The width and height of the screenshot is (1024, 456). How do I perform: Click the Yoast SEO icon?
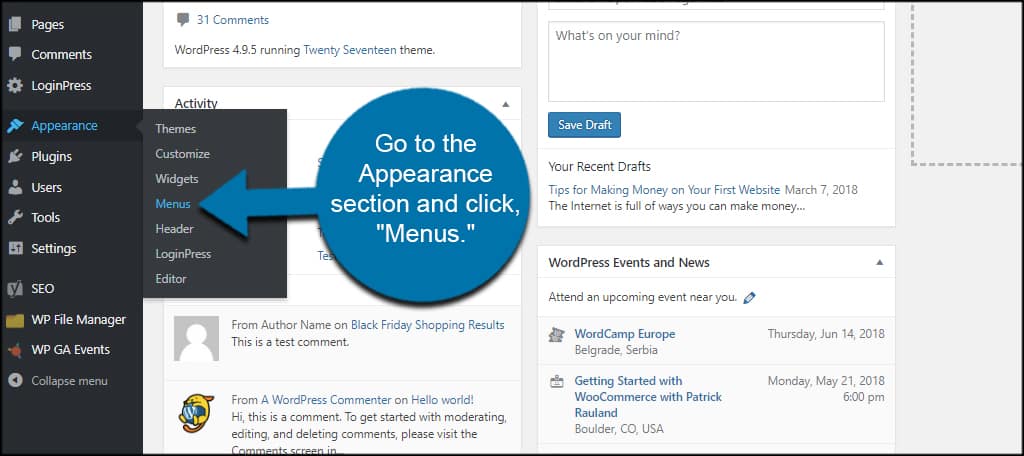pyautogui.click(x=15, y=288)
